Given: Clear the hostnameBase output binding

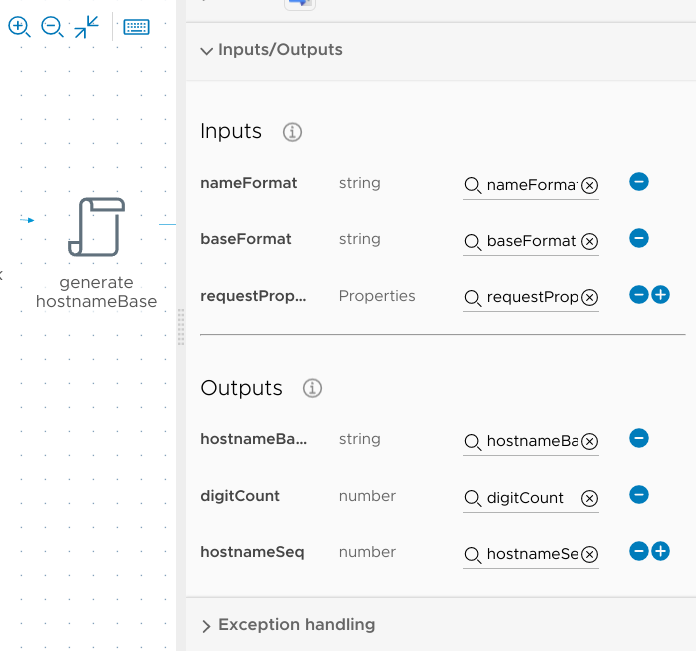Looking at the screenshot, I should pos(590,442).
